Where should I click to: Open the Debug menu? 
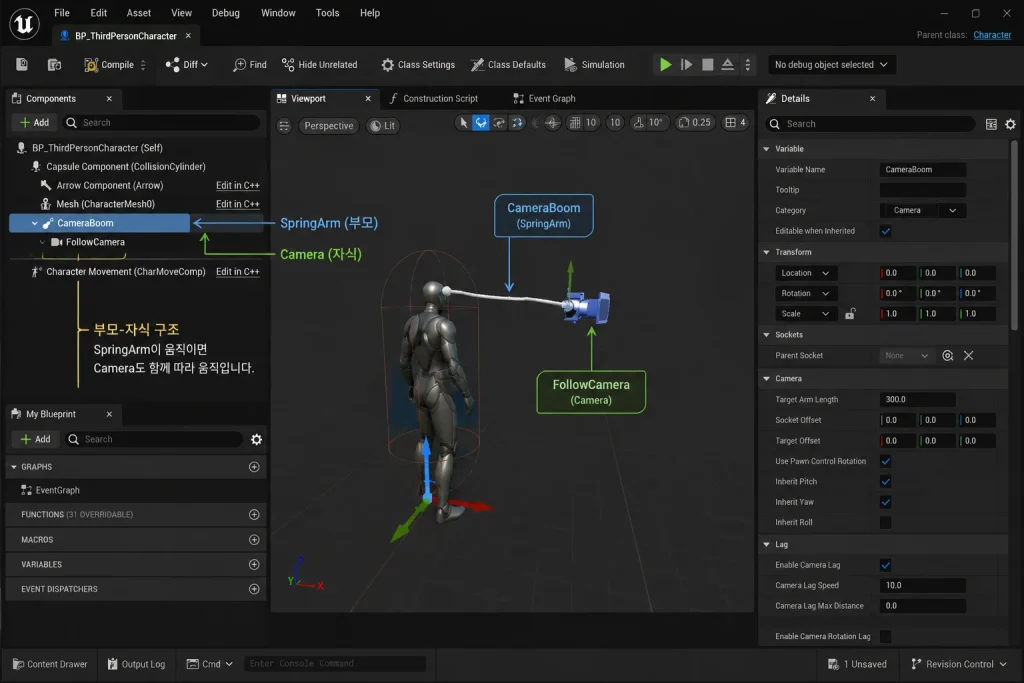click(x=225, y=12)
